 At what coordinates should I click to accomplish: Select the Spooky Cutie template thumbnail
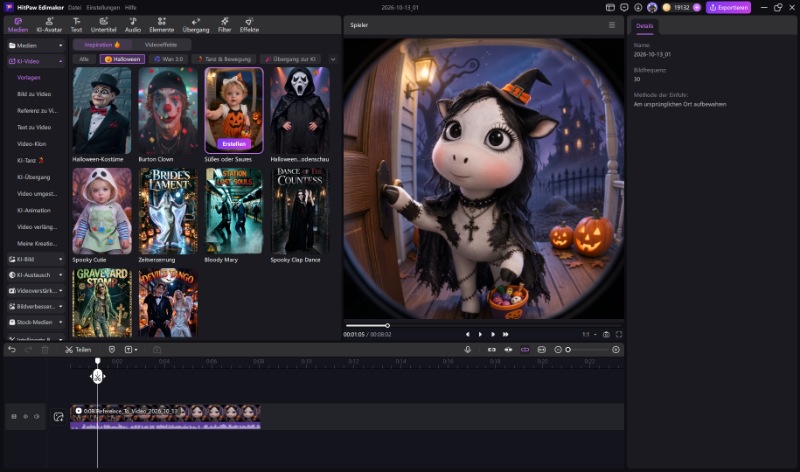(102, 211)
